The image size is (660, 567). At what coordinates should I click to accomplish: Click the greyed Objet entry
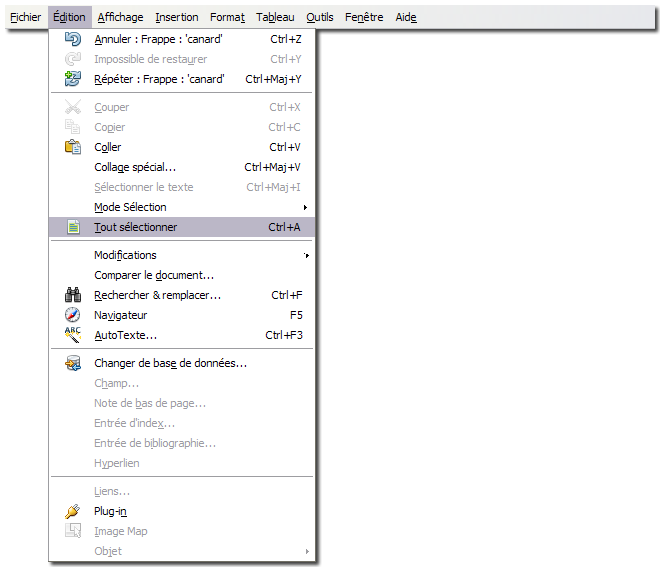(182, 551)
